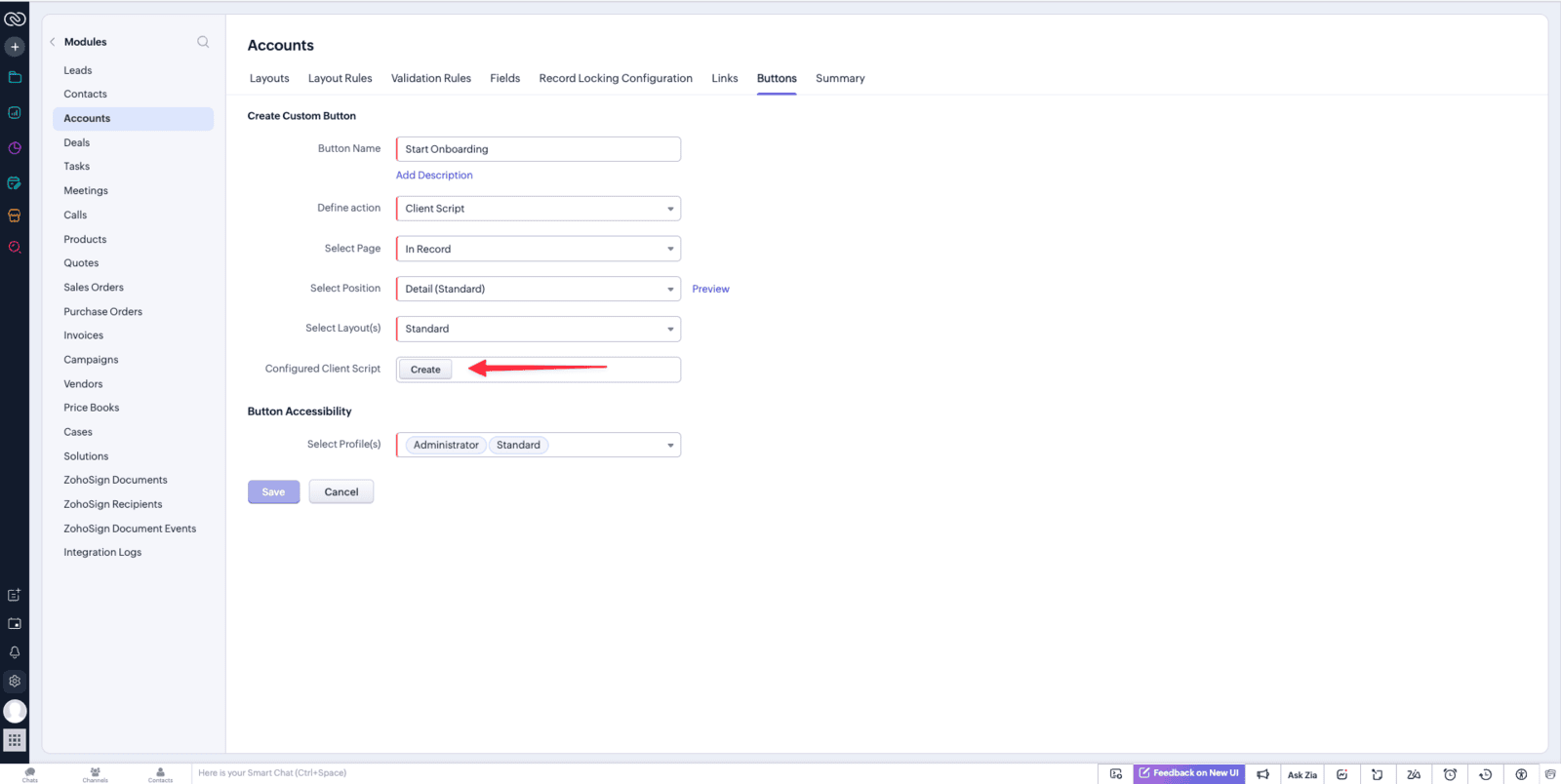Select Deals in the Modules list
The height and width of the screenshot is (784, 1561).
(77, 142)
